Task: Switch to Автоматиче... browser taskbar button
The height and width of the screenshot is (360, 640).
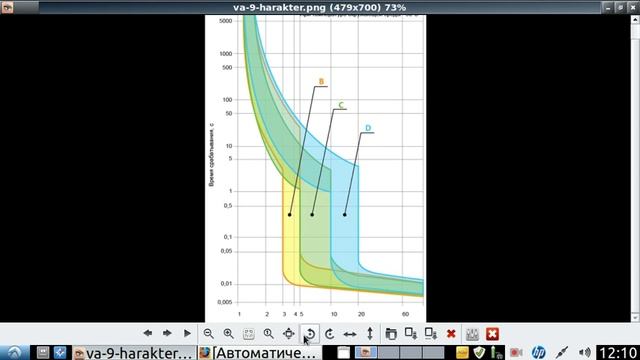Action: 260,353
